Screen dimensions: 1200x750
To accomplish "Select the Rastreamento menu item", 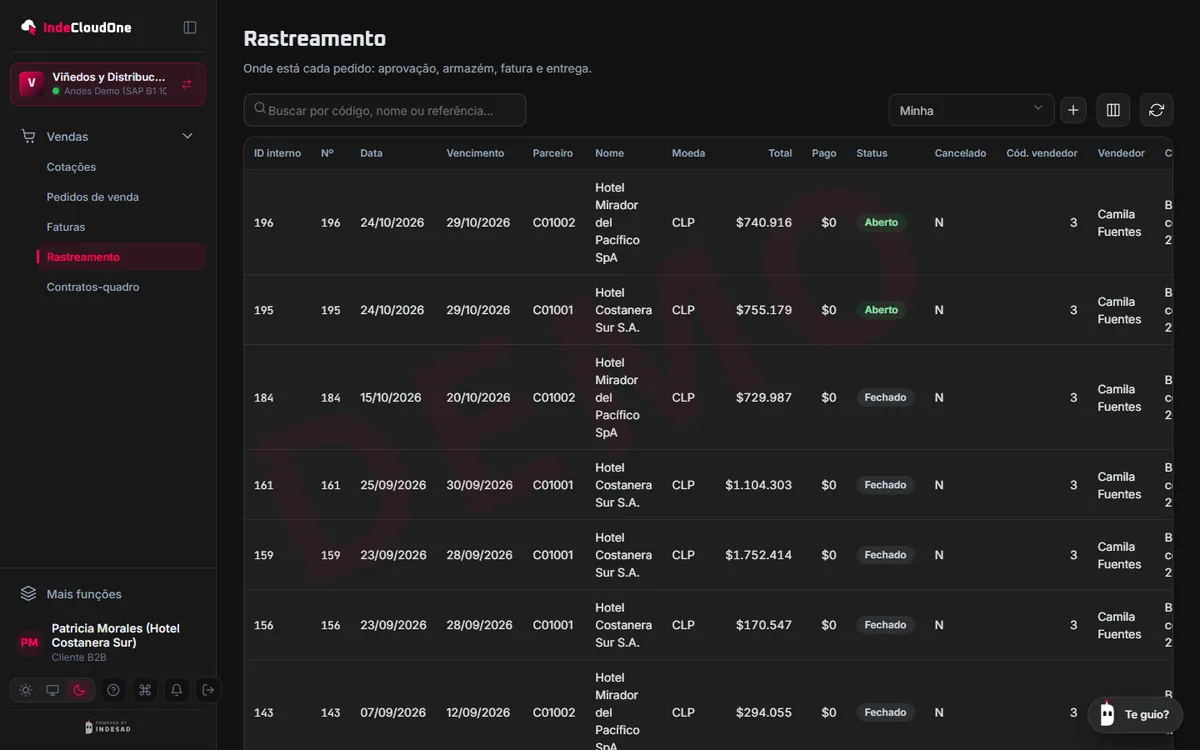I will pos(121,257).
